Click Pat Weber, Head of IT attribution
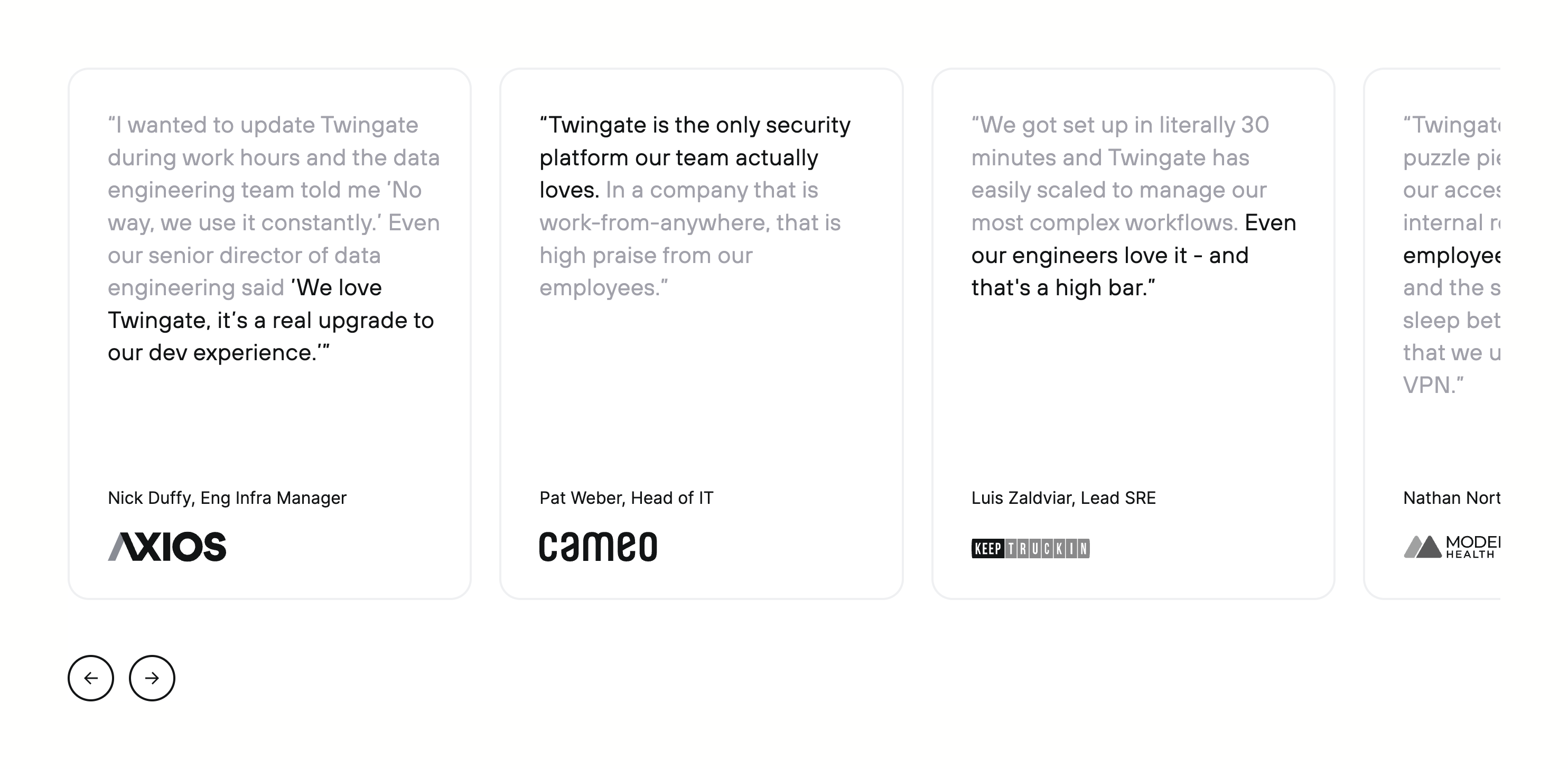Image resolution: width=1568 pixels, height=769 pixels. (627, 498)
